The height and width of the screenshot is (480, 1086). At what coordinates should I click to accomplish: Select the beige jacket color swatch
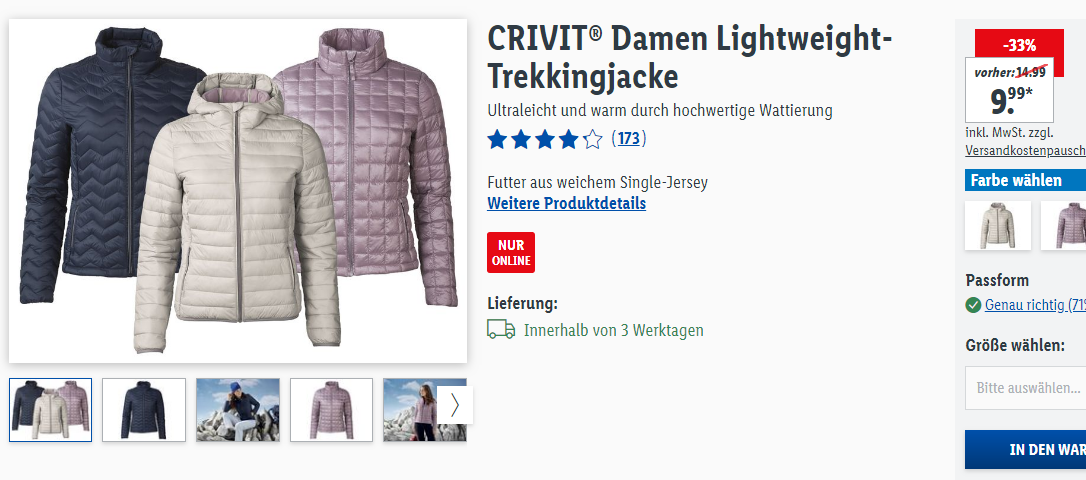point(997,226)
